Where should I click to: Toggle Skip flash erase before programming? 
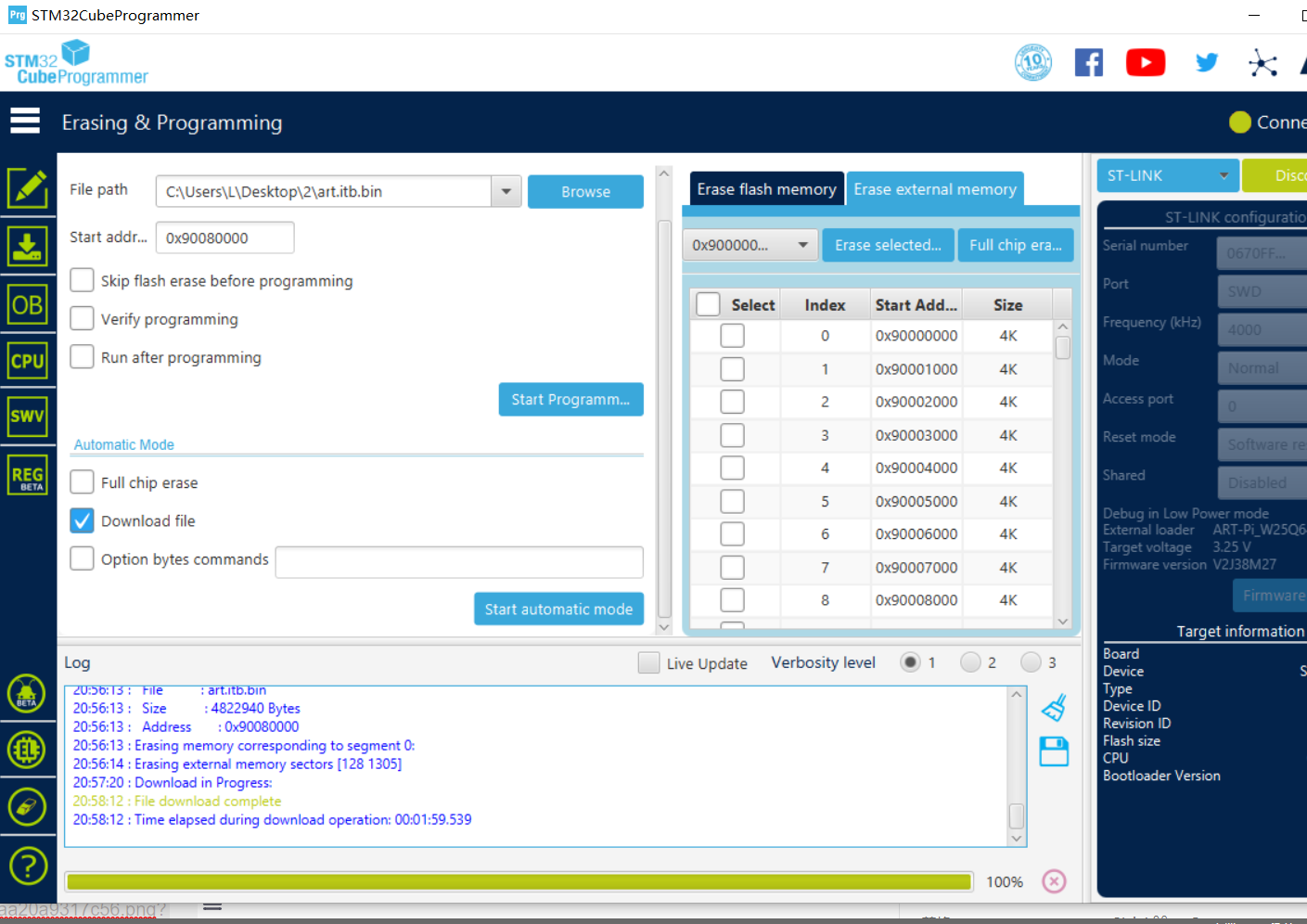tap(82, 280)
